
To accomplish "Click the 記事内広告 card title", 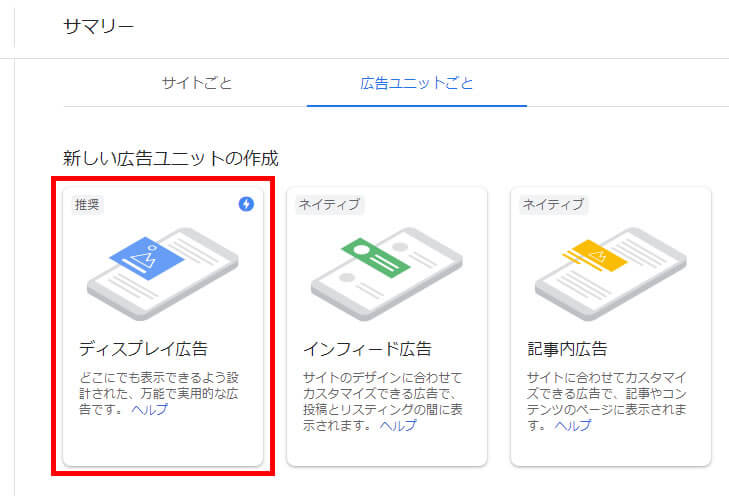I will point(567,349).
